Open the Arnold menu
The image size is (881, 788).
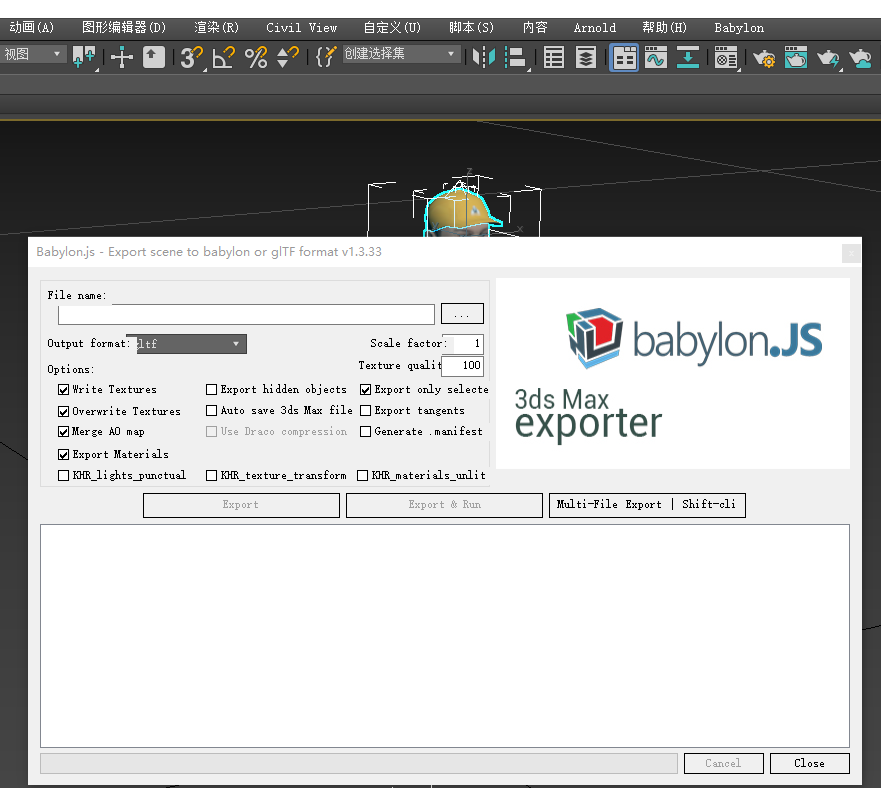[594, 28]
